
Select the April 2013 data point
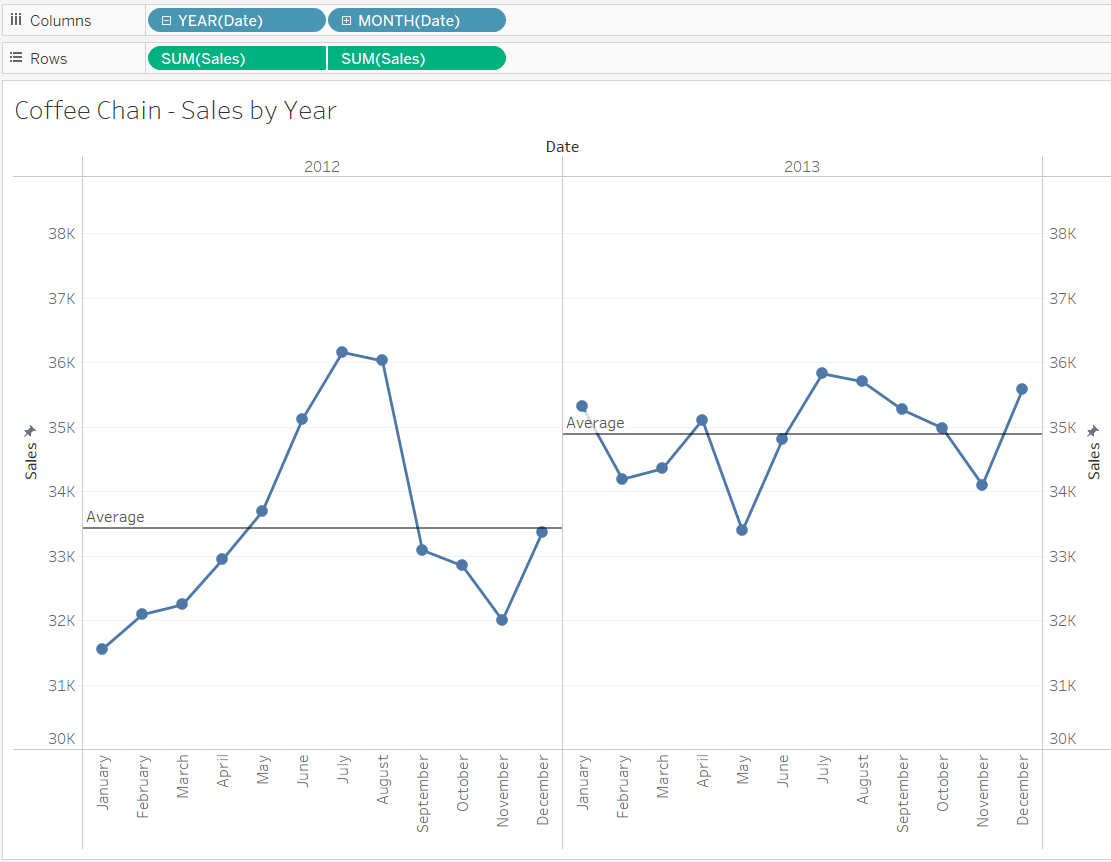[702, 421]
